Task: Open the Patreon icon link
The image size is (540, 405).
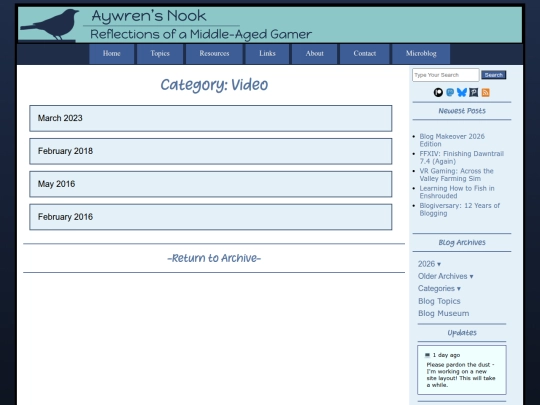Action: pos(438,92)
